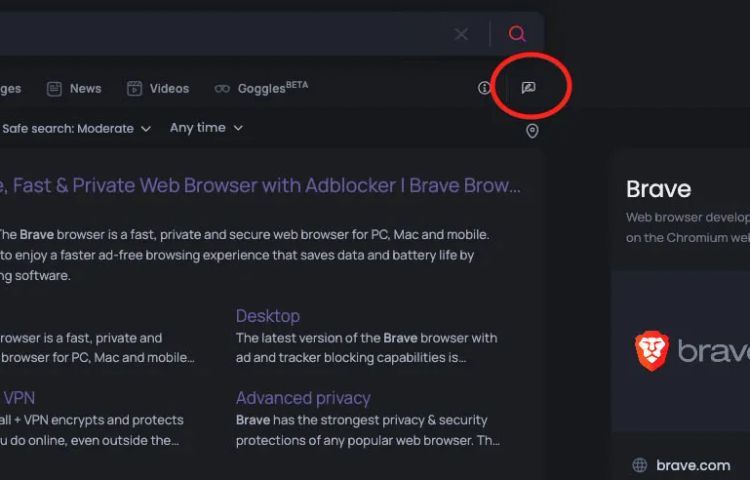Clear the search box with the X
Image resolution: width=750 pixels, height=480 pixels.
pos(461,34)
